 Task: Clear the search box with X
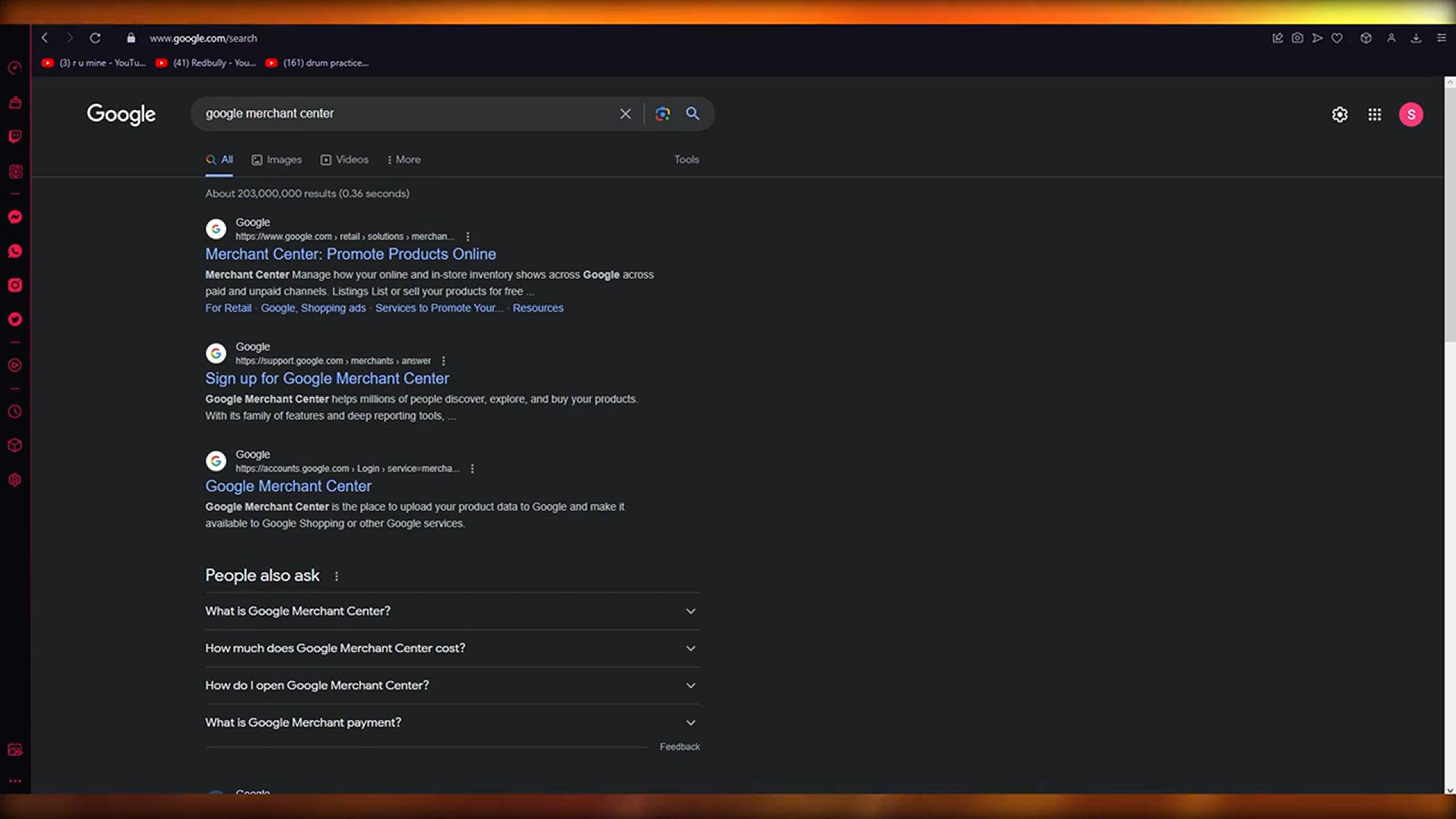pos(626,114)
